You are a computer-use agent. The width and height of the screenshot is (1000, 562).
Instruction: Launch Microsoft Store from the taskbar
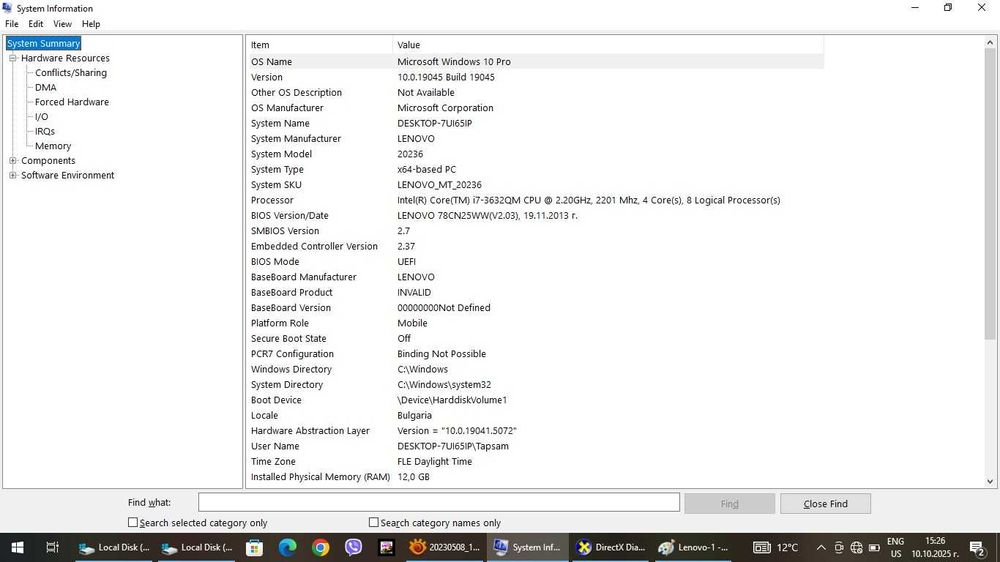coord(254,547)
